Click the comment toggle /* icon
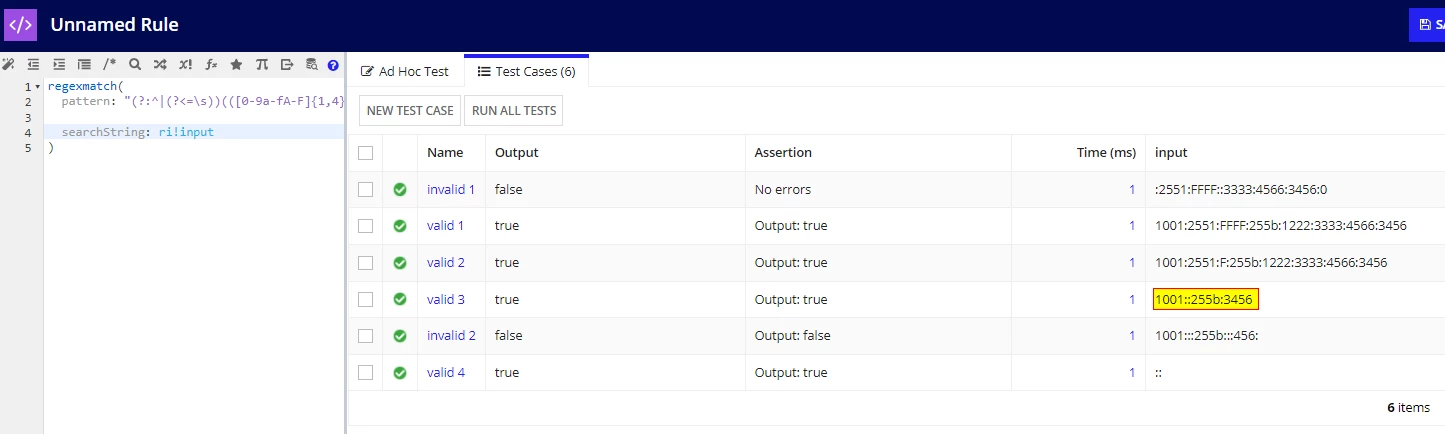 tap(110, 64)
